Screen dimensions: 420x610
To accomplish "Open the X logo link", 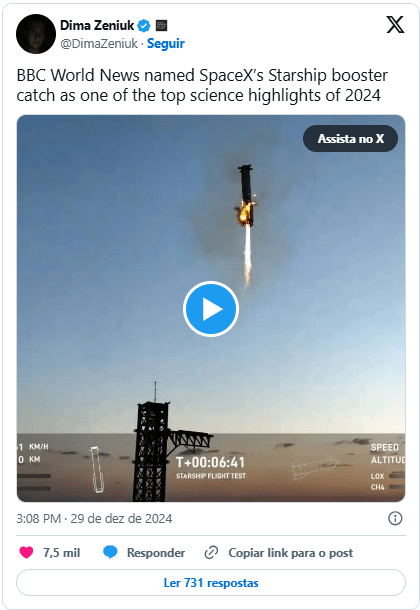I will tap(395, 25).
